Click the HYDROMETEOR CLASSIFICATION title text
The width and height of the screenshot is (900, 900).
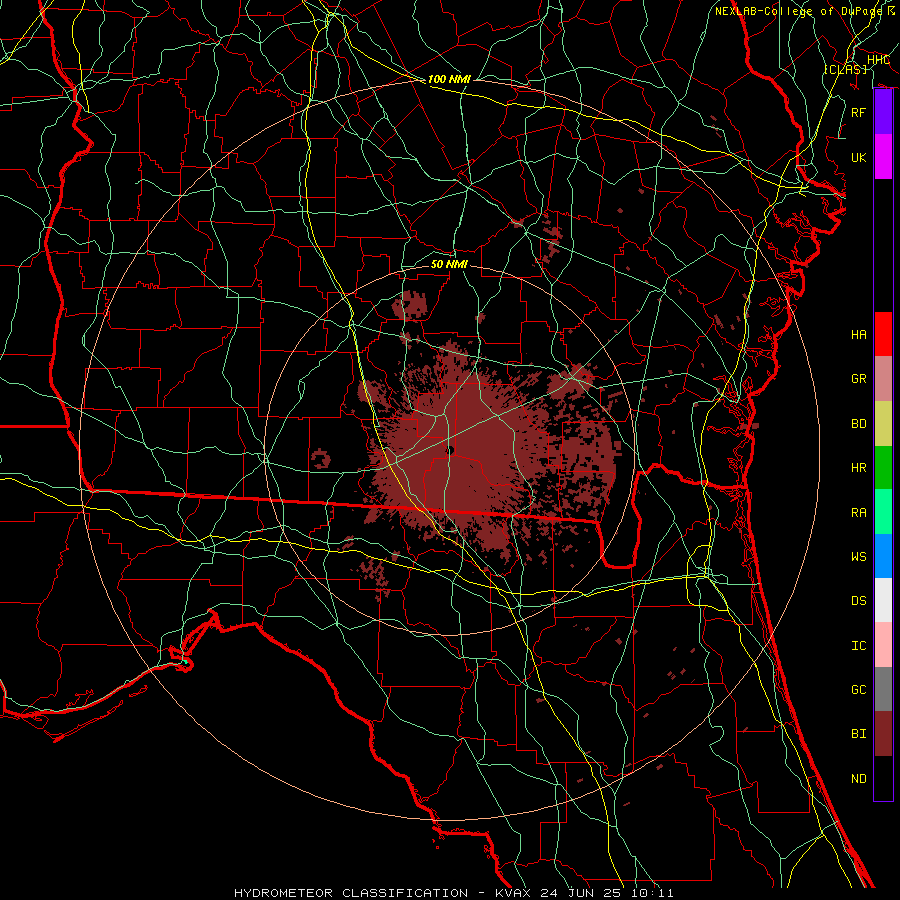(x=351, y=893)
